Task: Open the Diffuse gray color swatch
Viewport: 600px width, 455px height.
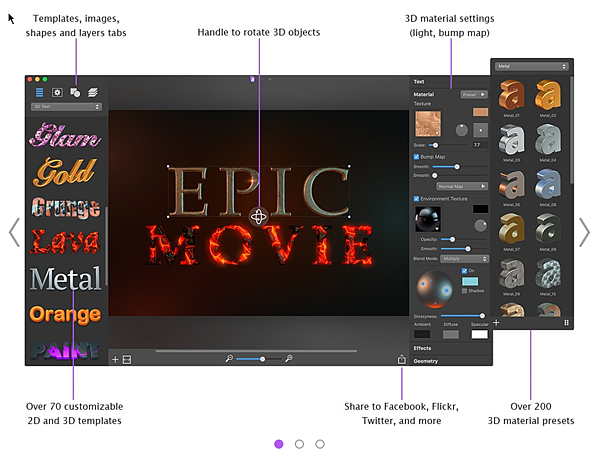Action: (451, 334)
